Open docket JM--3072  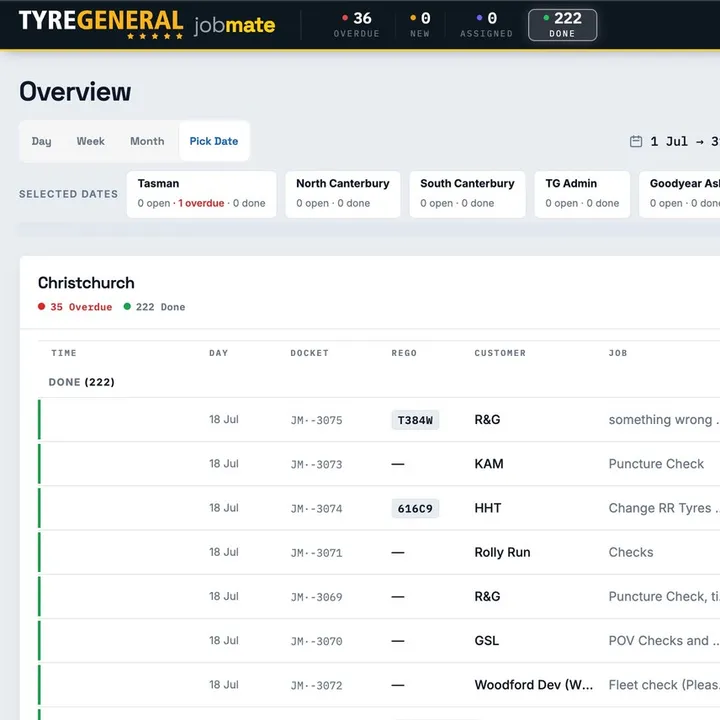click(316, 685)
